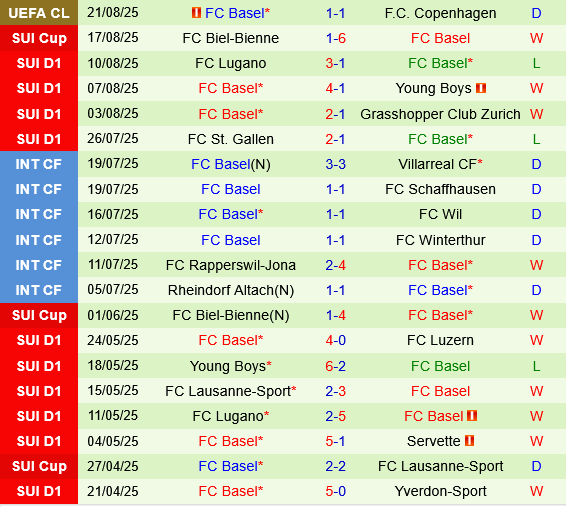
Task: Open Yverdon-Sport team link
Action: tap(440, 491)
